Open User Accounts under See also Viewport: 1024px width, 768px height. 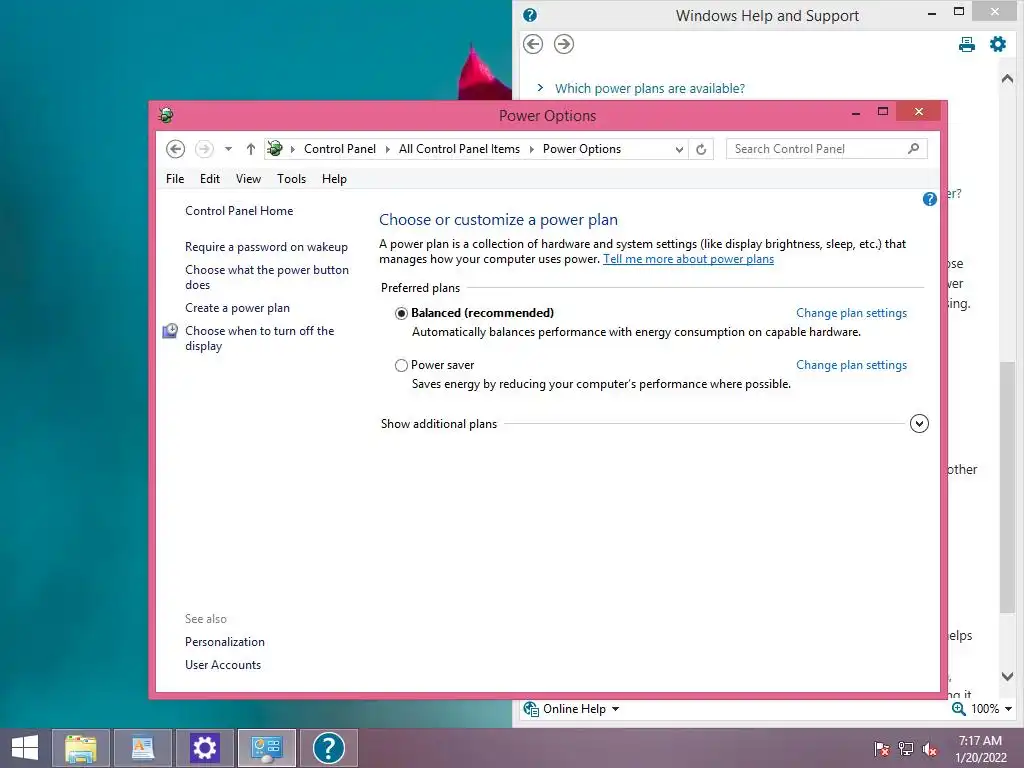(223, 665)
